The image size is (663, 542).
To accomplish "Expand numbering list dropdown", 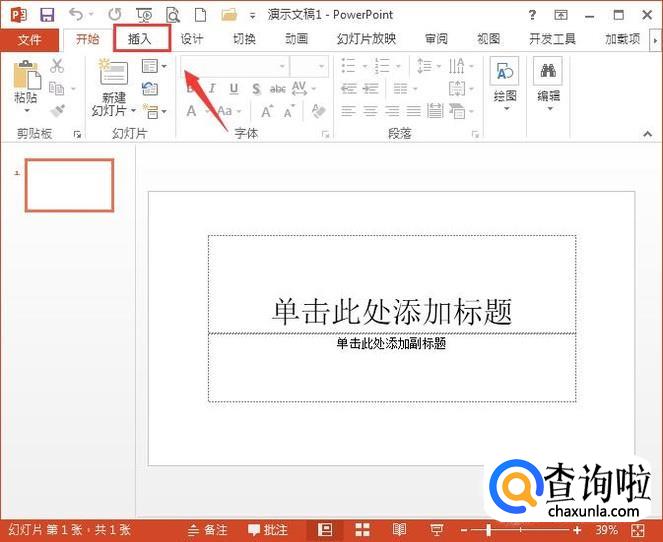I will [397, 66].
